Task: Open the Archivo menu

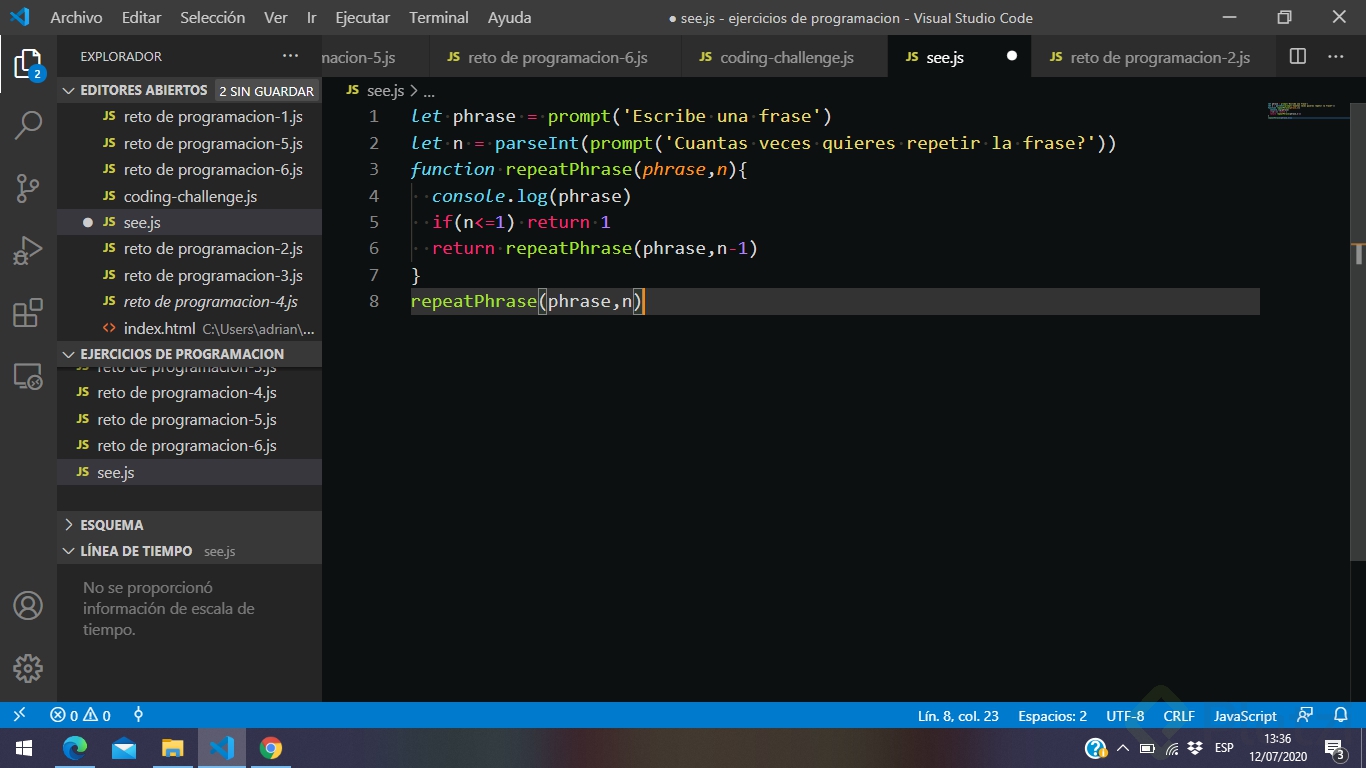Action: tap(76, 18)
